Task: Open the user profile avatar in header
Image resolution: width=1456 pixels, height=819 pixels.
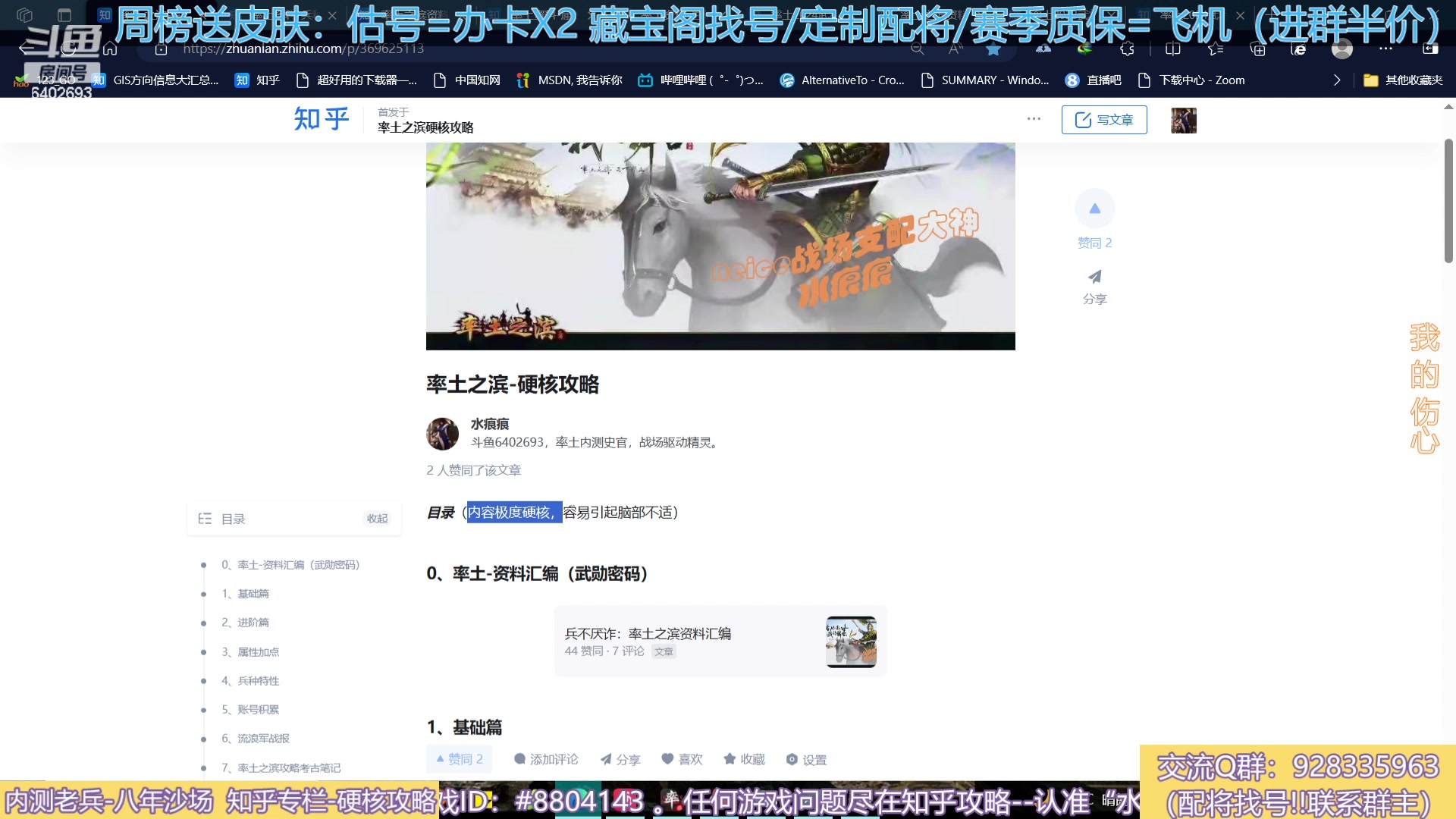Action: click(1183, 120)
